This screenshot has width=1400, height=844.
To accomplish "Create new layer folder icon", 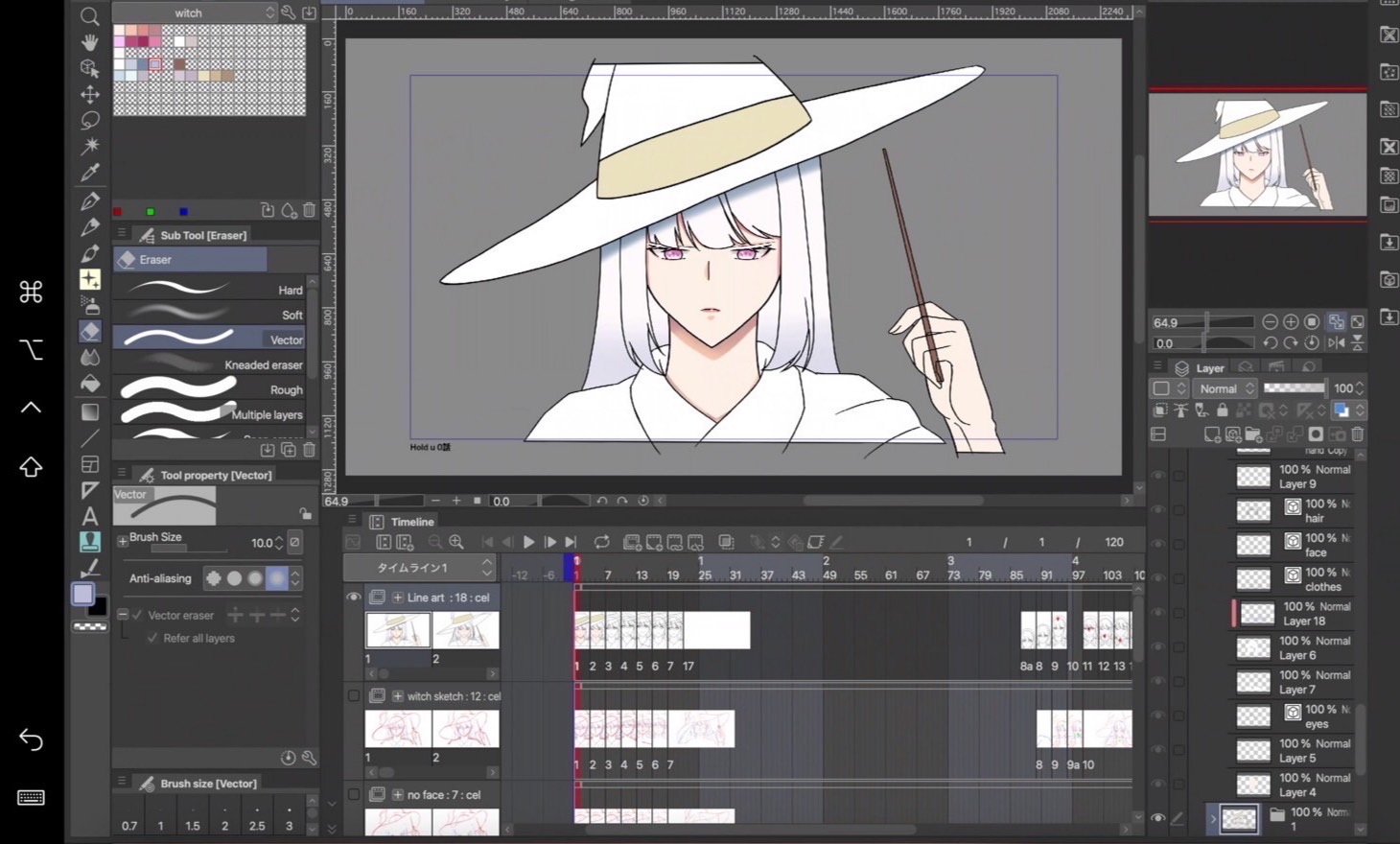I will pyautogui.click(x=1253, y=434).
